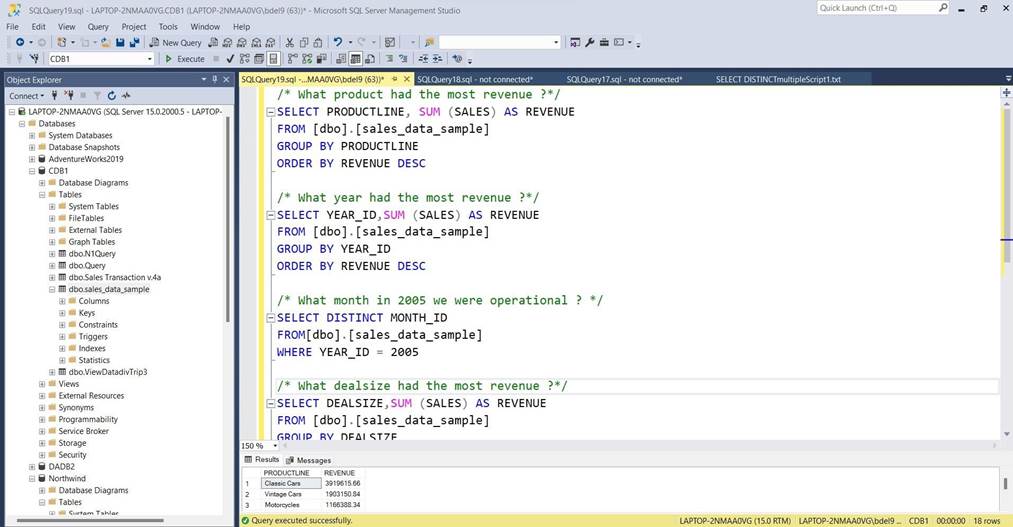Refresh the Object Explorer tree
Image resolution: width=1013 pixels, height=527 pixels.
pyautogui.click(x=112, y=96)
